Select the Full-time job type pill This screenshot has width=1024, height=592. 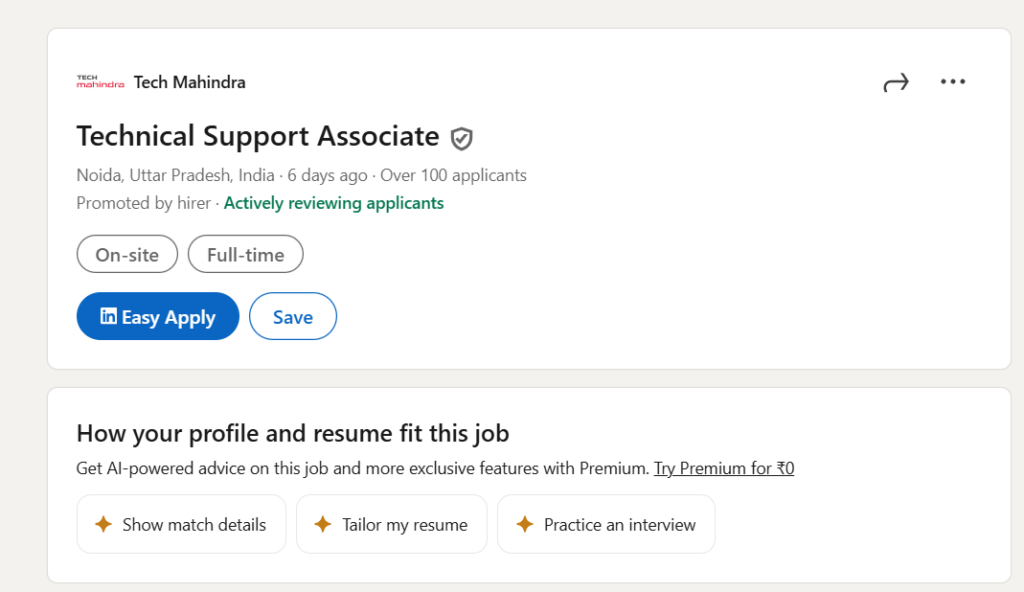(245, 254)
